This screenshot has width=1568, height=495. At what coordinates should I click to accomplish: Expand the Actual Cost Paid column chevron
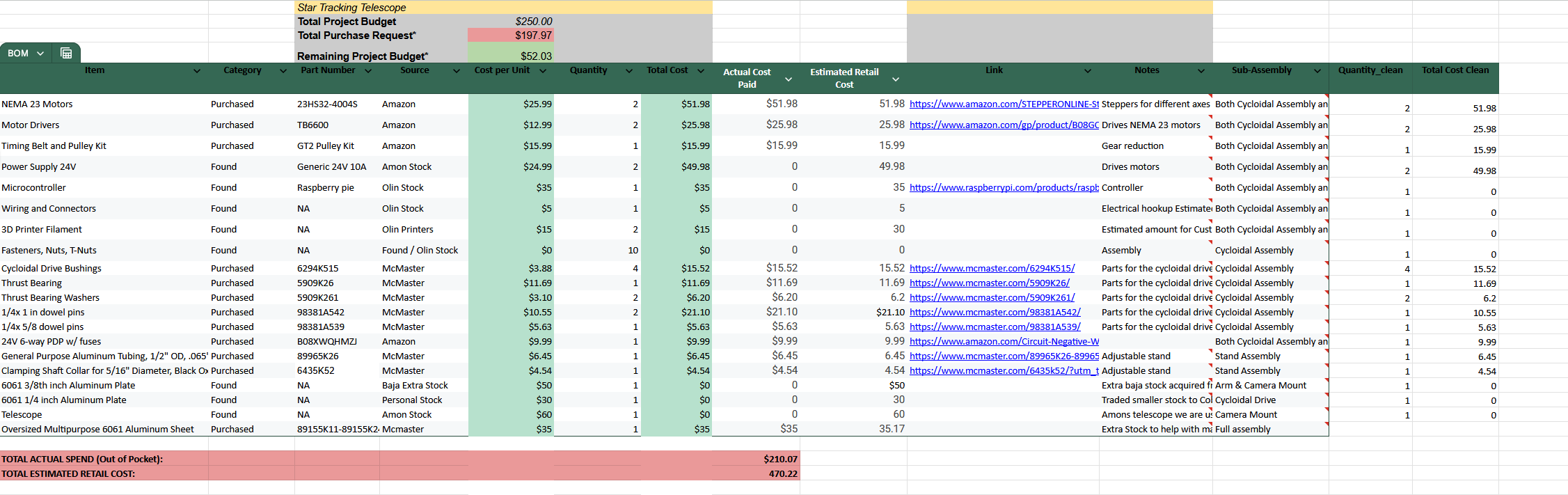click(x=789, y=79)
